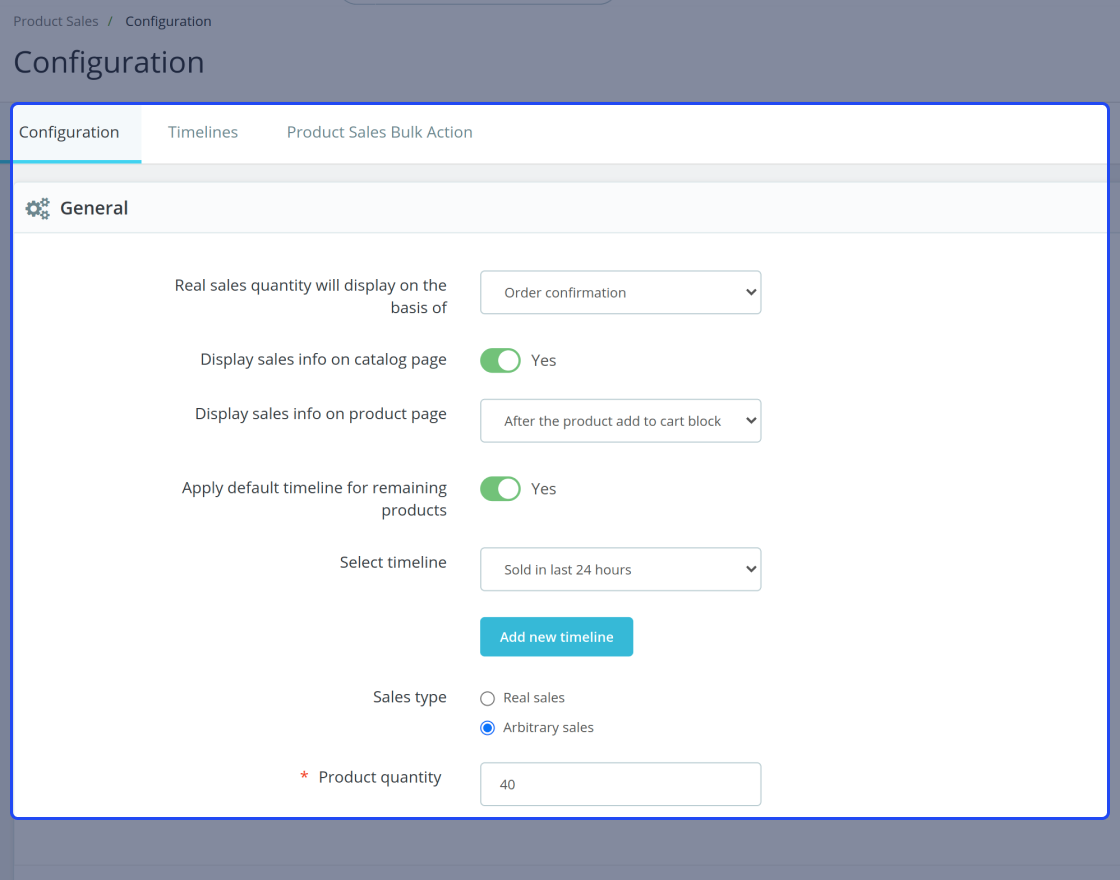Select the Configuration tab
Screen dimensions: 1120x880
[69, 132]
